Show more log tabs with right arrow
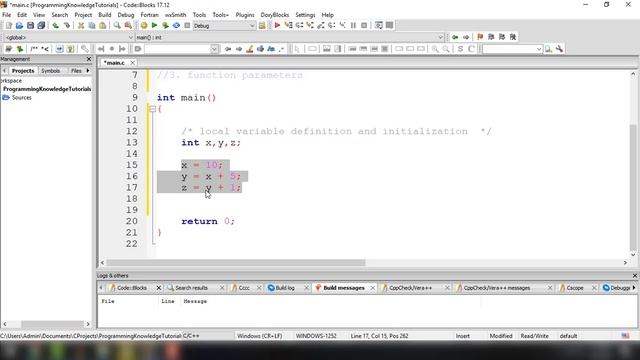Image resolution: width=640 pixels, height=360 pixels. point(634,288)
